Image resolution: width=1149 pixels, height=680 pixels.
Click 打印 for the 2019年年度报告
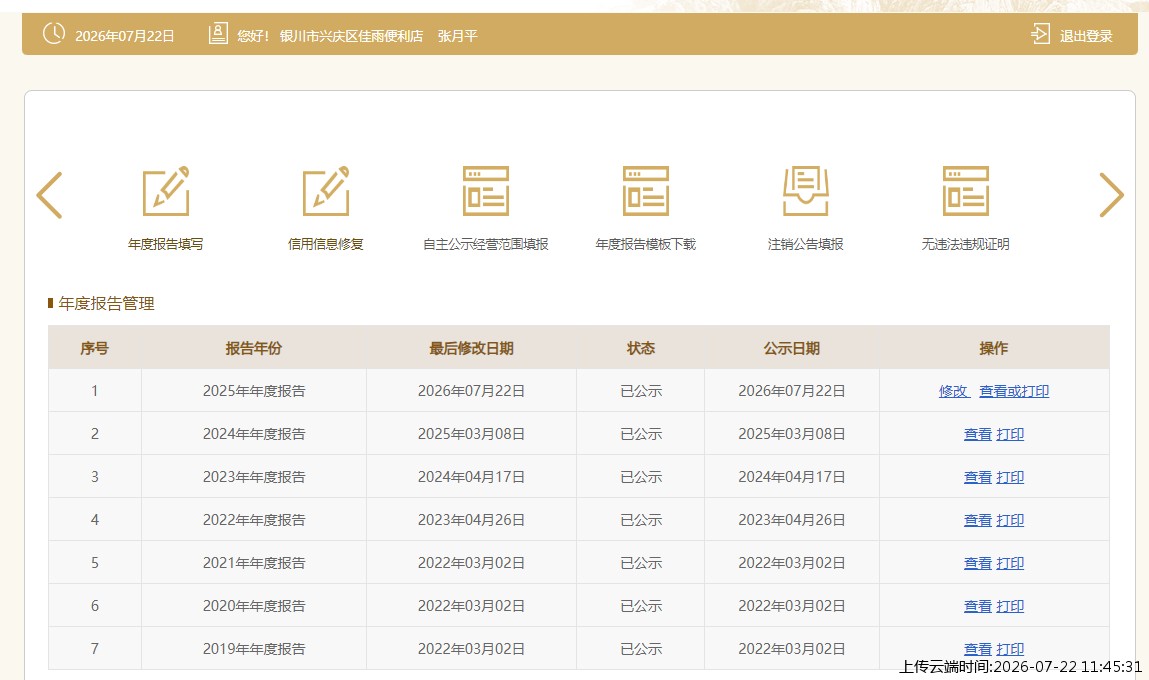pyautogui.click(x=1010, y=649)
